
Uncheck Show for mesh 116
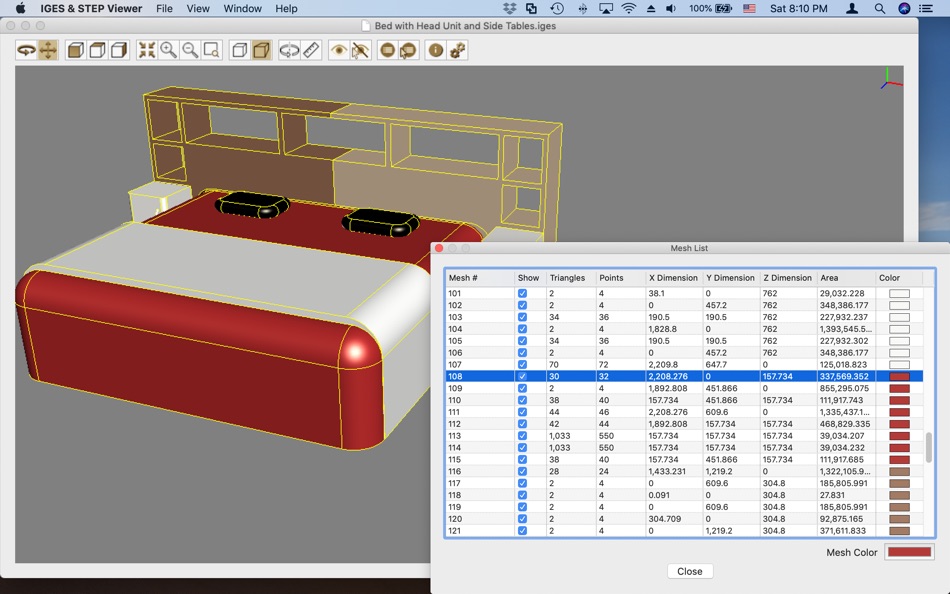[x=522, y=472]
